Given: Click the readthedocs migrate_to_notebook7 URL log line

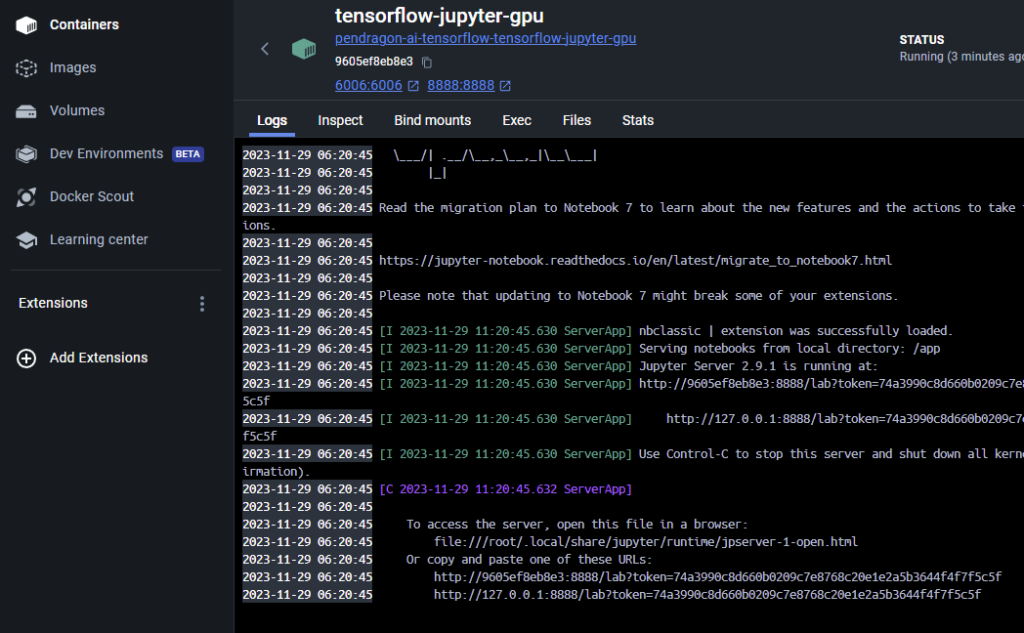Looking at the screenshot, I should click(x=635, y=261).
